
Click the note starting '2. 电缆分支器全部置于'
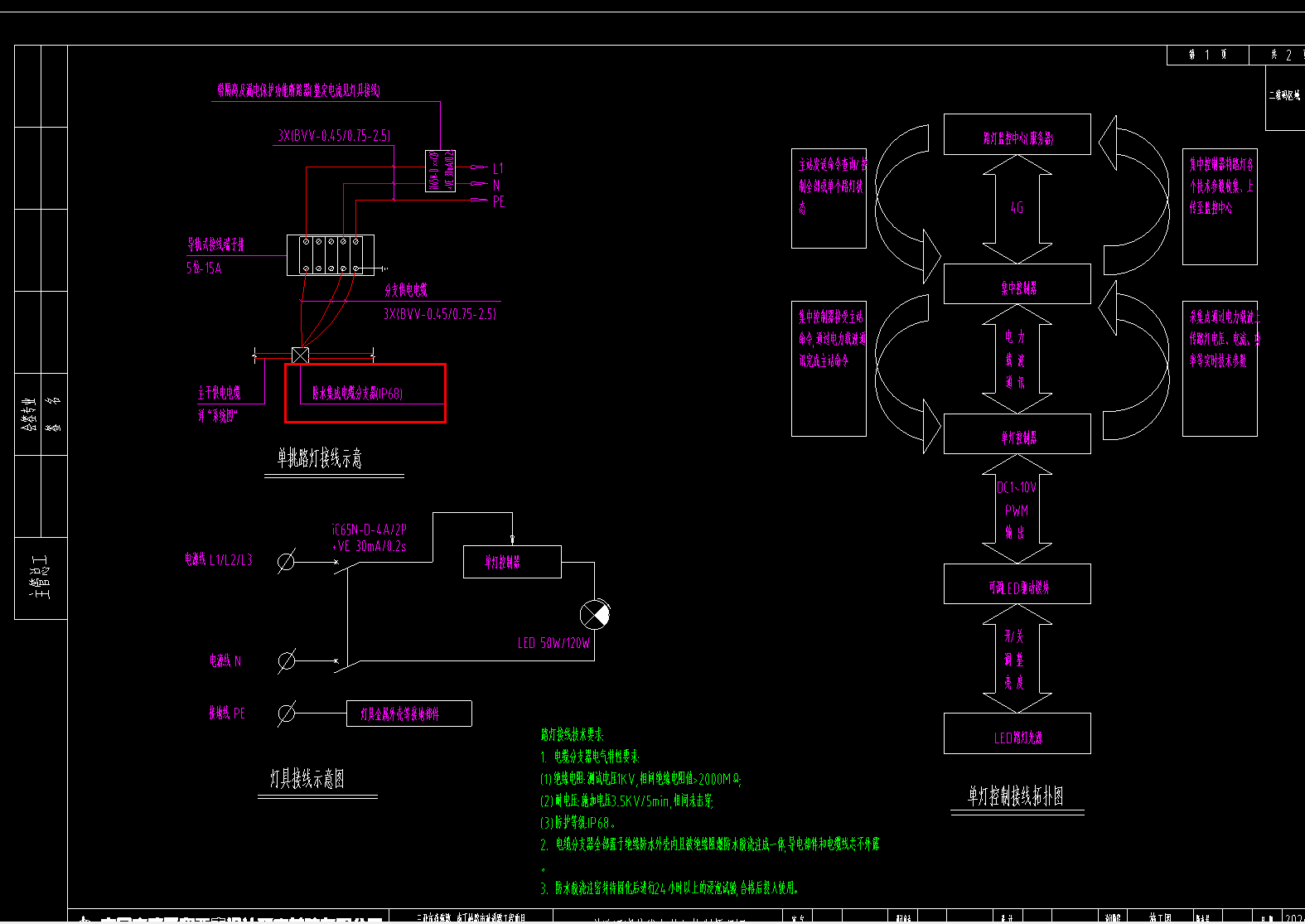[x=710, y=844]
